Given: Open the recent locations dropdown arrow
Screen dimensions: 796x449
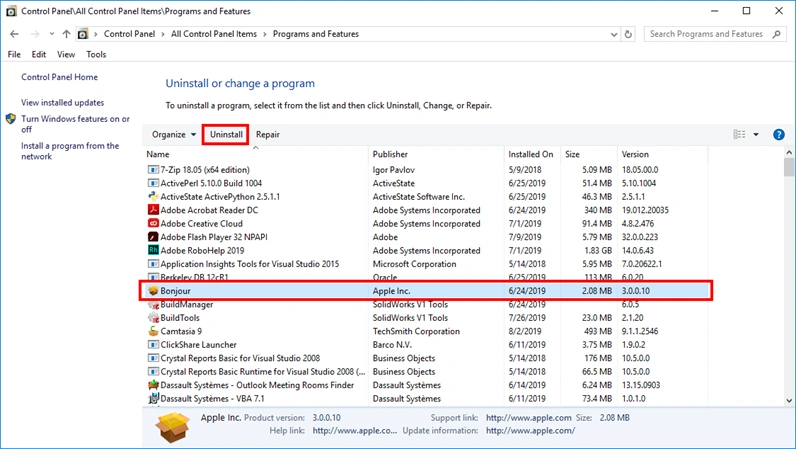Looking at the screenshot, I should (52, 34).
